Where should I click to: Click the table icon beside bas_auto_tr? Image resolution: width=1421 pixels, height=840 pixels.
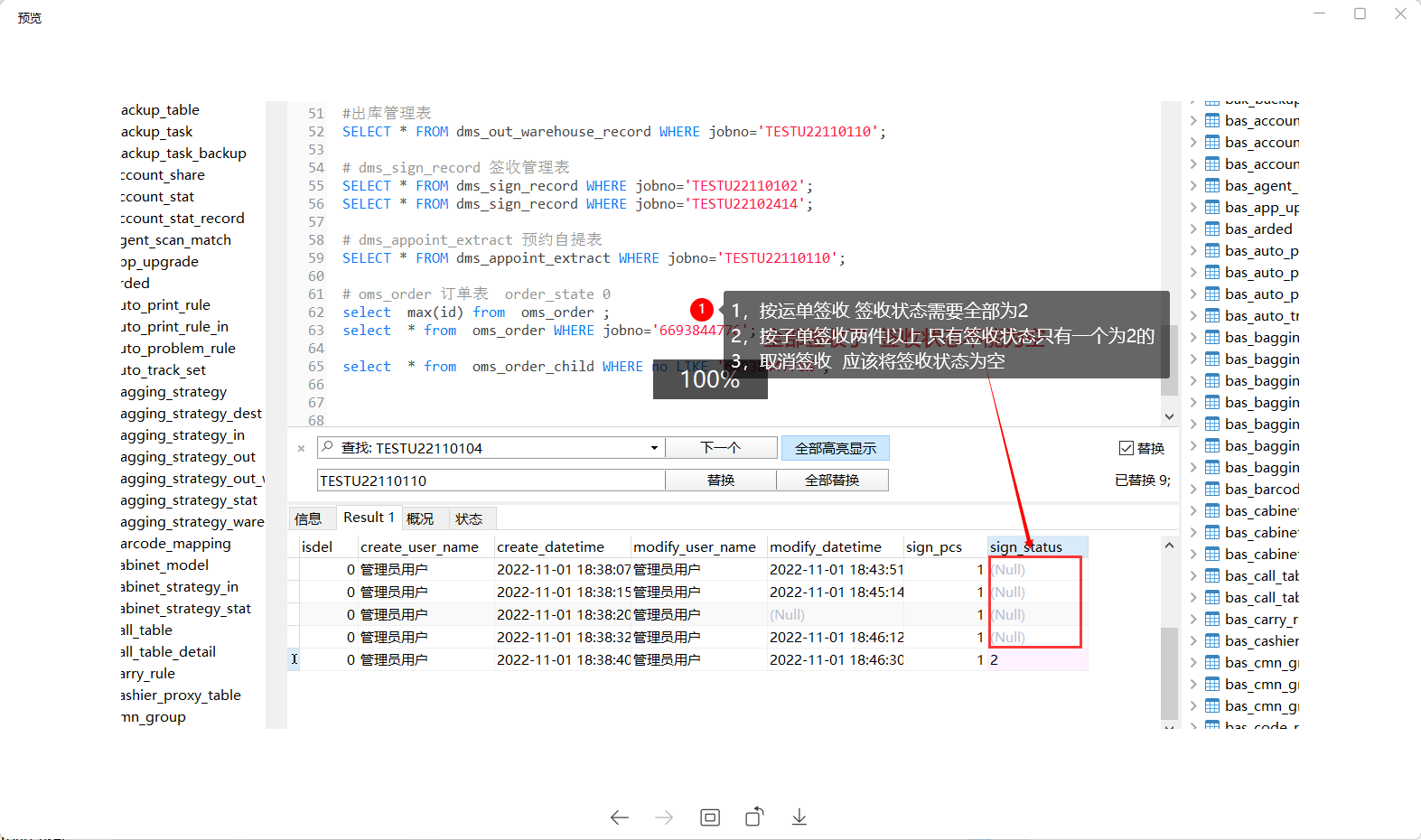coord(1212,315)
